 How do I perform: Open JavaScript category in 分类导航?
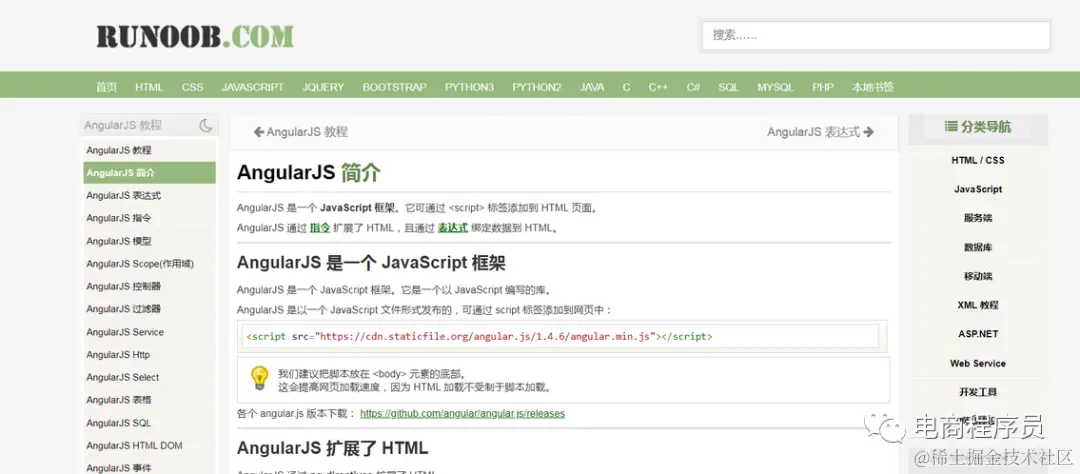point(978,189)
